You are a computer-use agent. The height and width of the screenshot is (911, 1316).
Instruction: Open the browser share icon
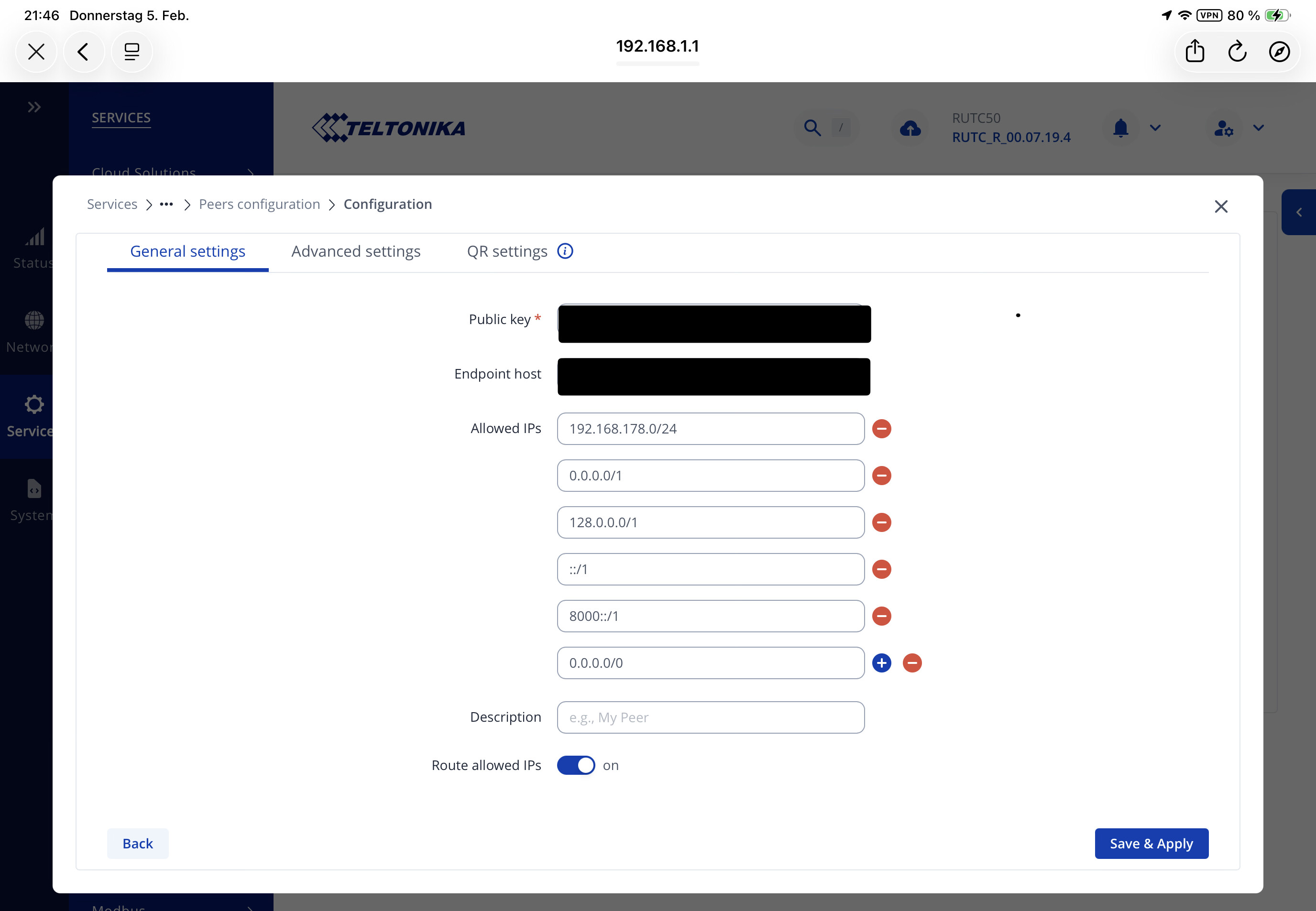pos(1195,51)
